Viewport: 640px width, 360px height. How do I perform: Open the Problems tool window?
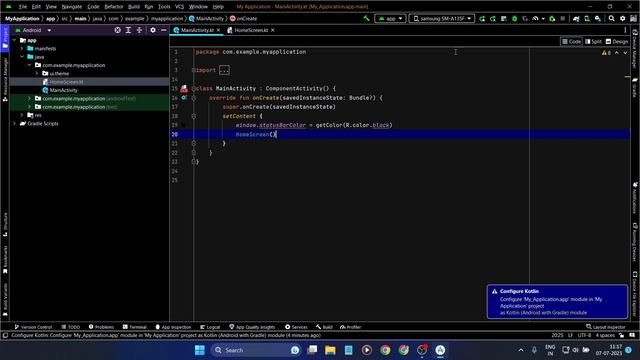(x=101, y=327)
